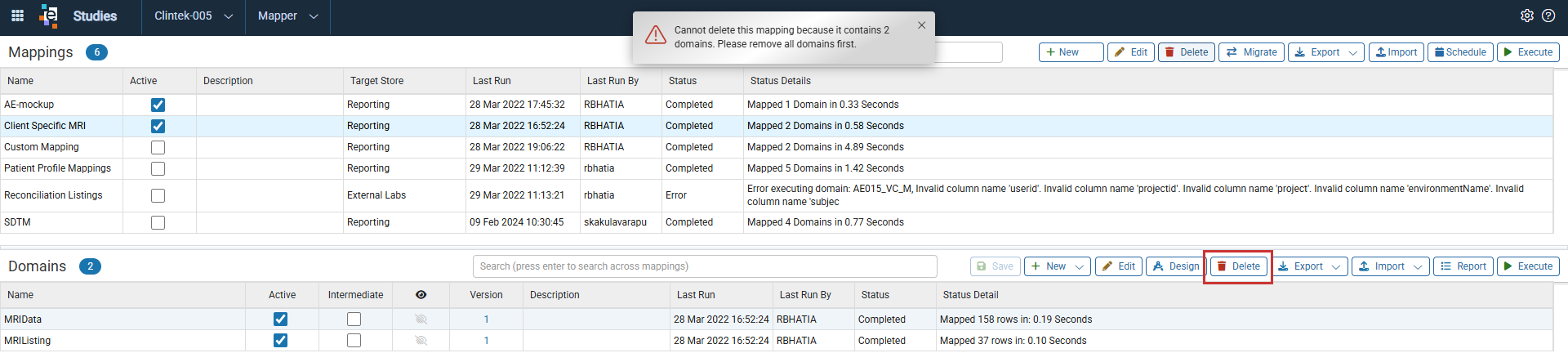Click the Migrate mappings button
Image resolution: width=1568 pixels, height=362 pixels.
(1251, 52)
